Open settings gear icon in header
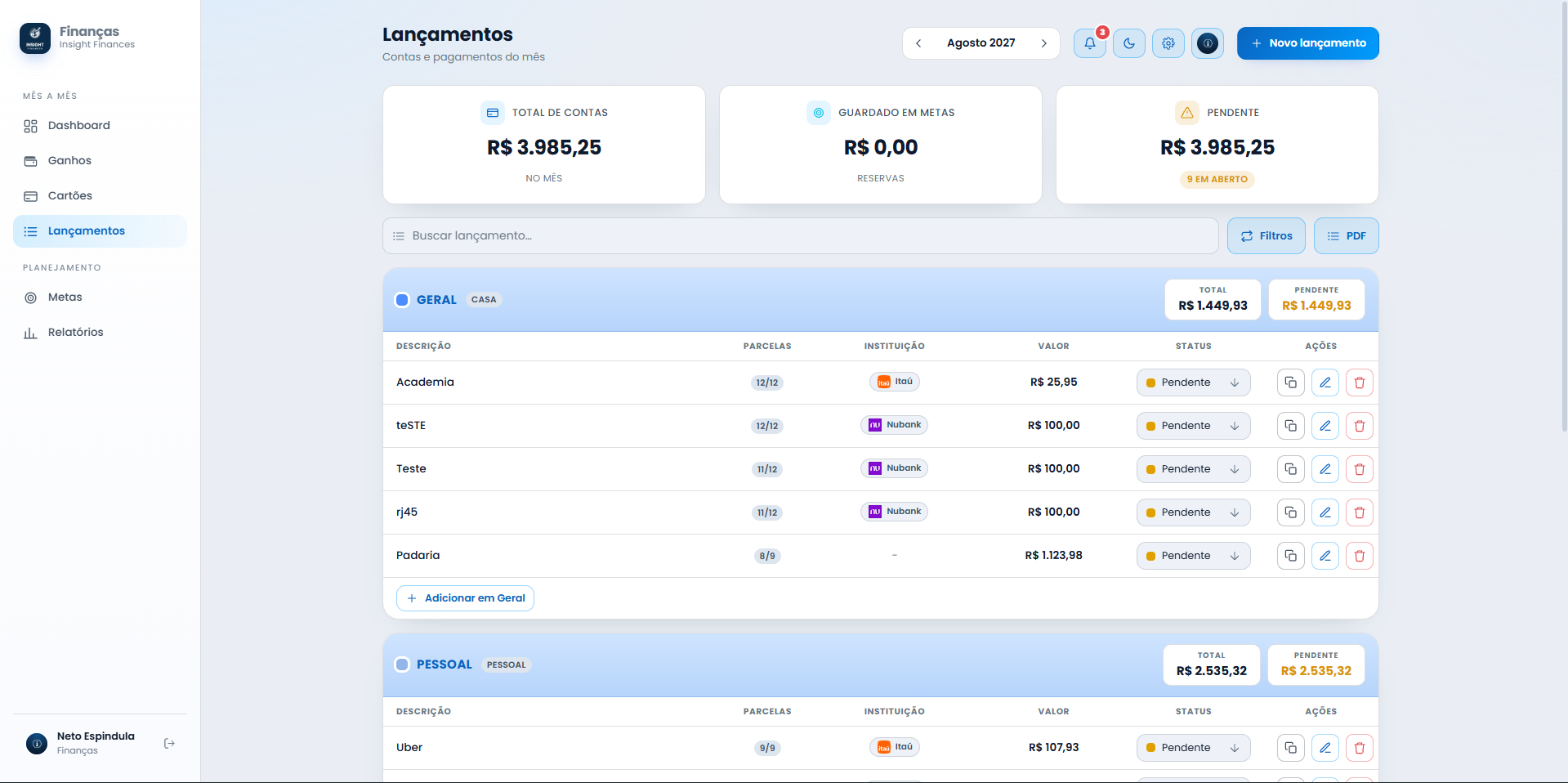 pos(1168,43)
